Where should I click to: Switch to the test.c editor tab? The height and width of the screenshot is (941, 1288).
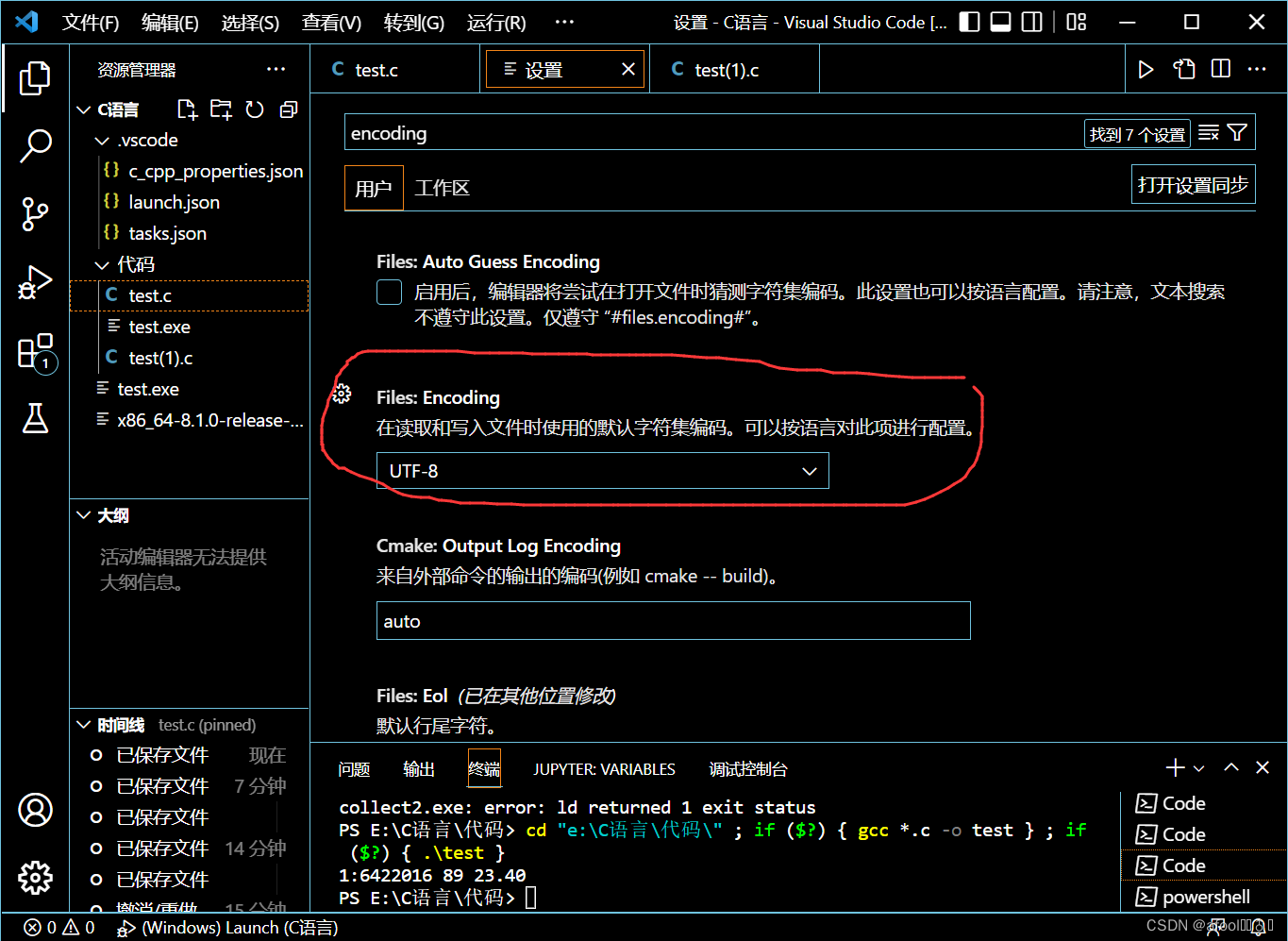click(x=394, y=70)
